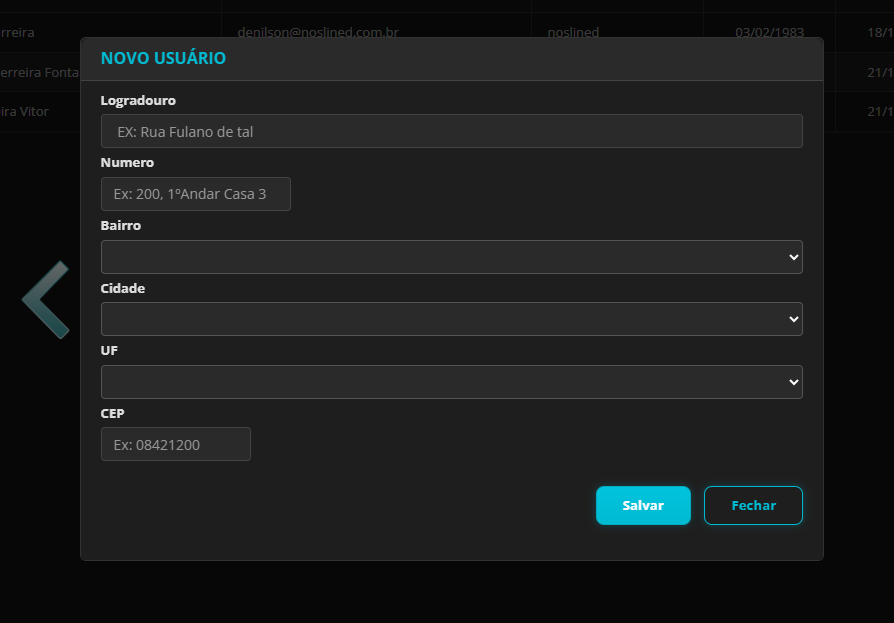
Task: Click the Numero input field
Action: (195, 194)
